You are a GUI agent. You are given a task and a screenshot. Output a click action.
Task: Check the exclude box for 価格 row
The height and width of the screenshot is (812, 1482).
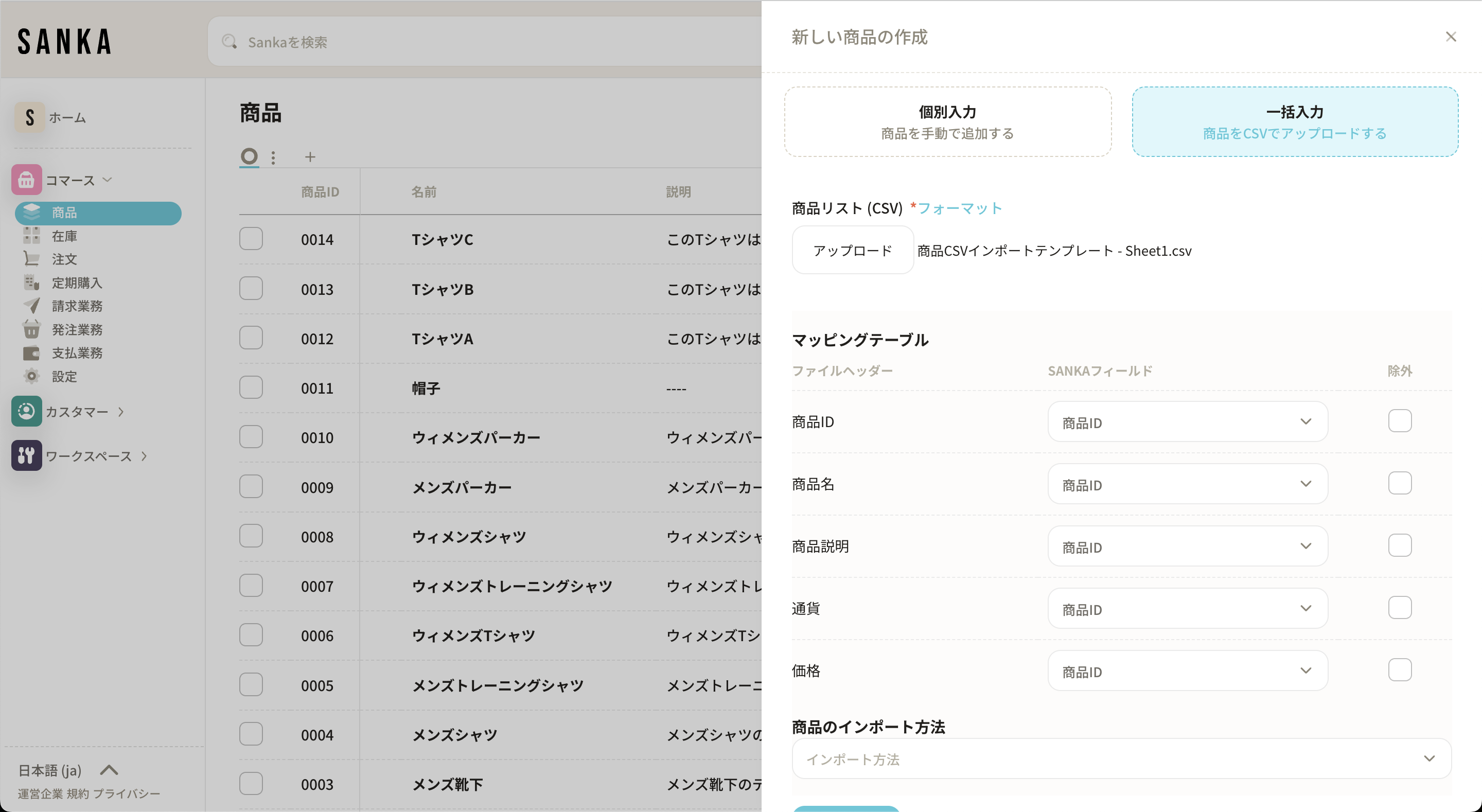coord(1399,670)
